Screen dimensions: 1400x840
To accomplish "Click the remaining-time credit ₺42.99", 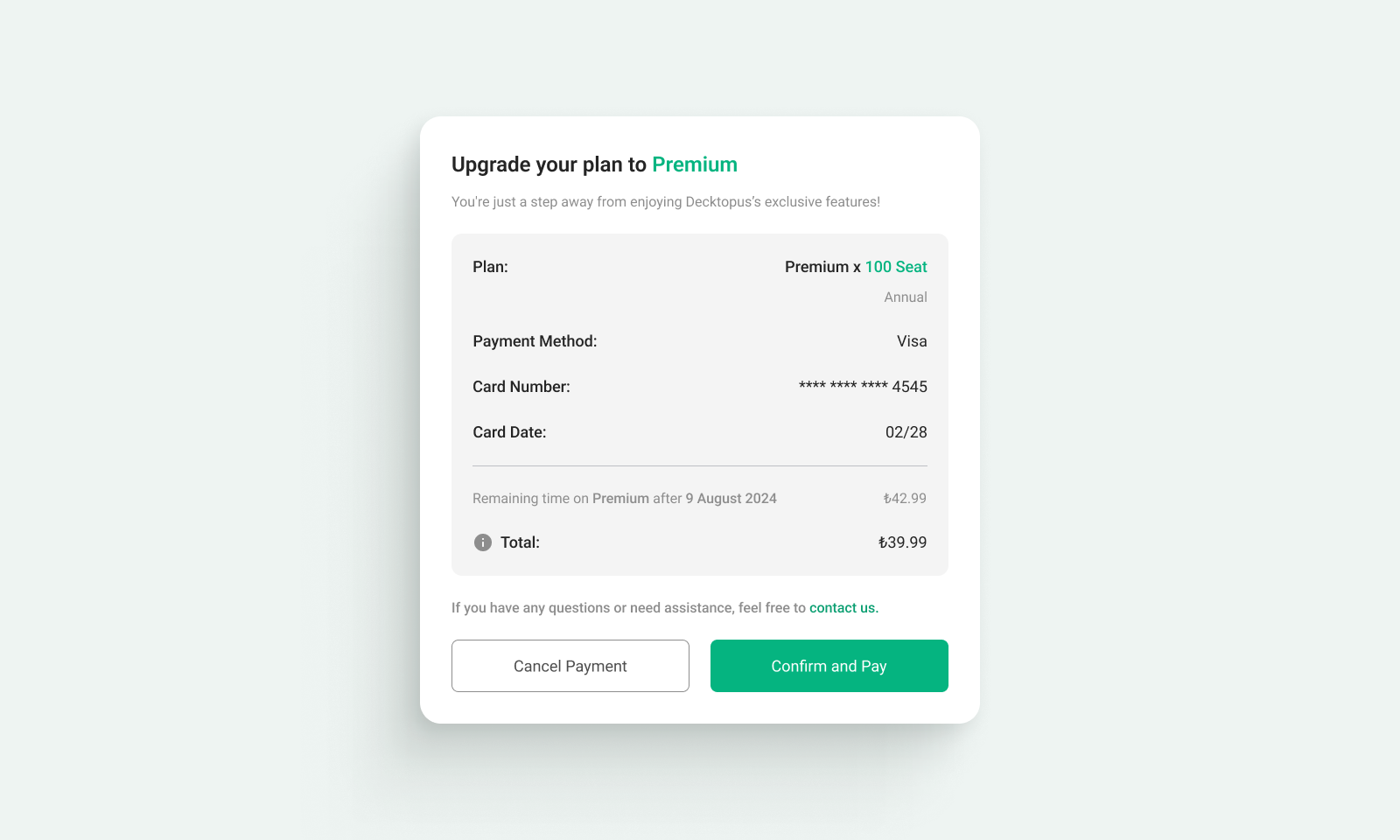I will (904, 498).
